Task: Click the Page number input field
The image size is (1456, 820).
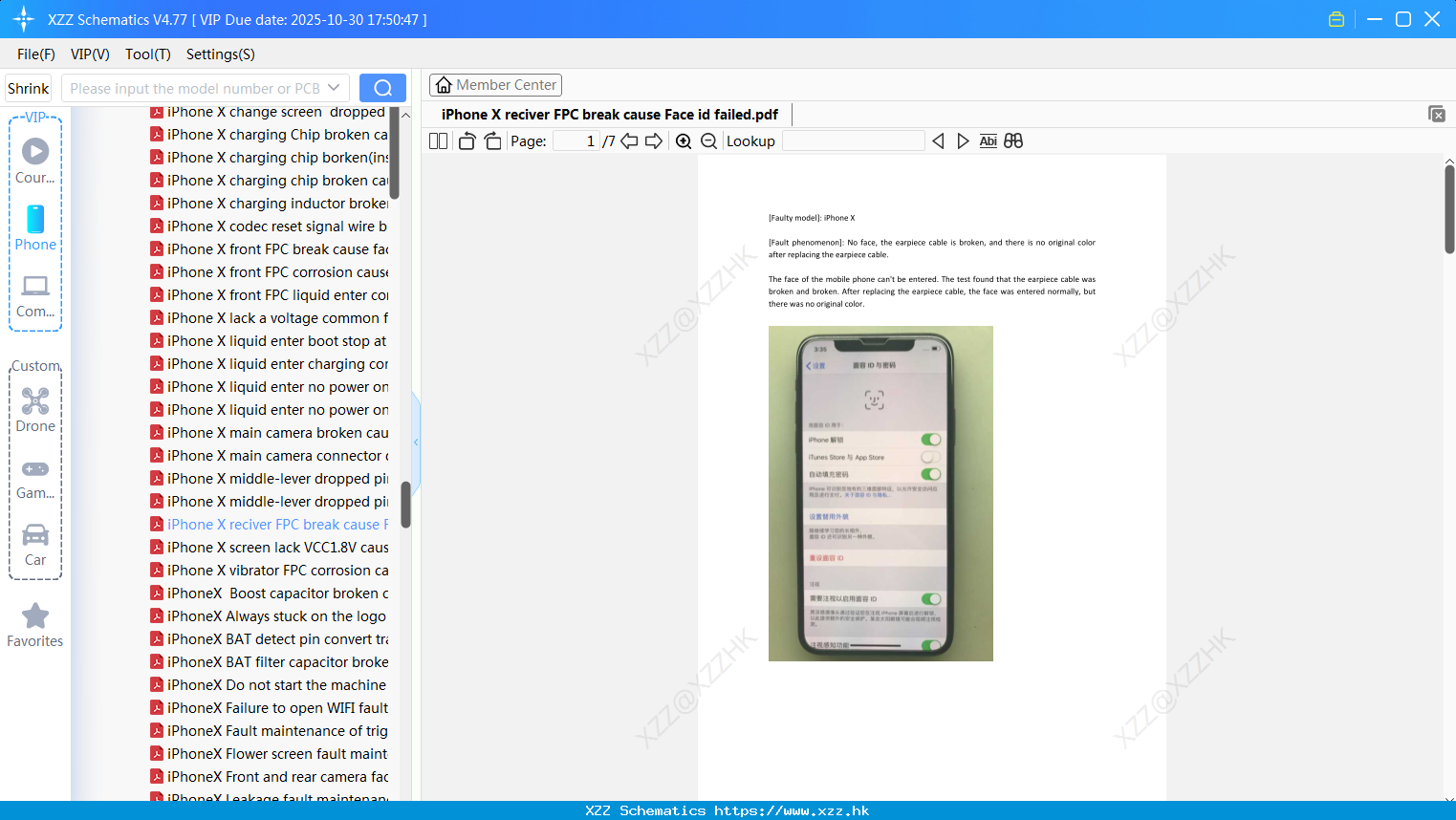Action: tap(576, 140)
